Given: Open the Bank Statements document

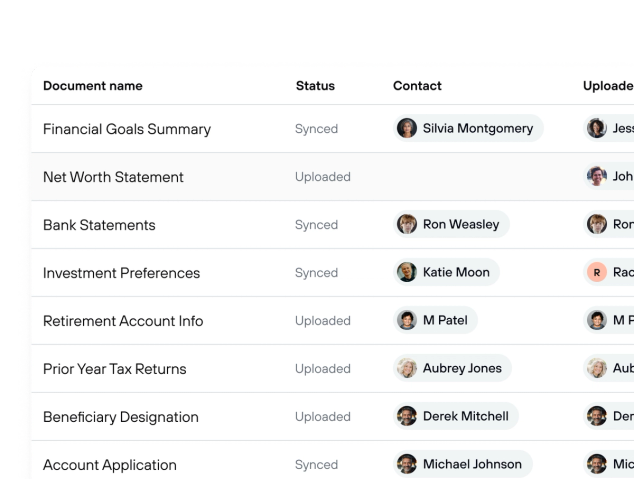Looking at the screenshot, I should (99, 225).
